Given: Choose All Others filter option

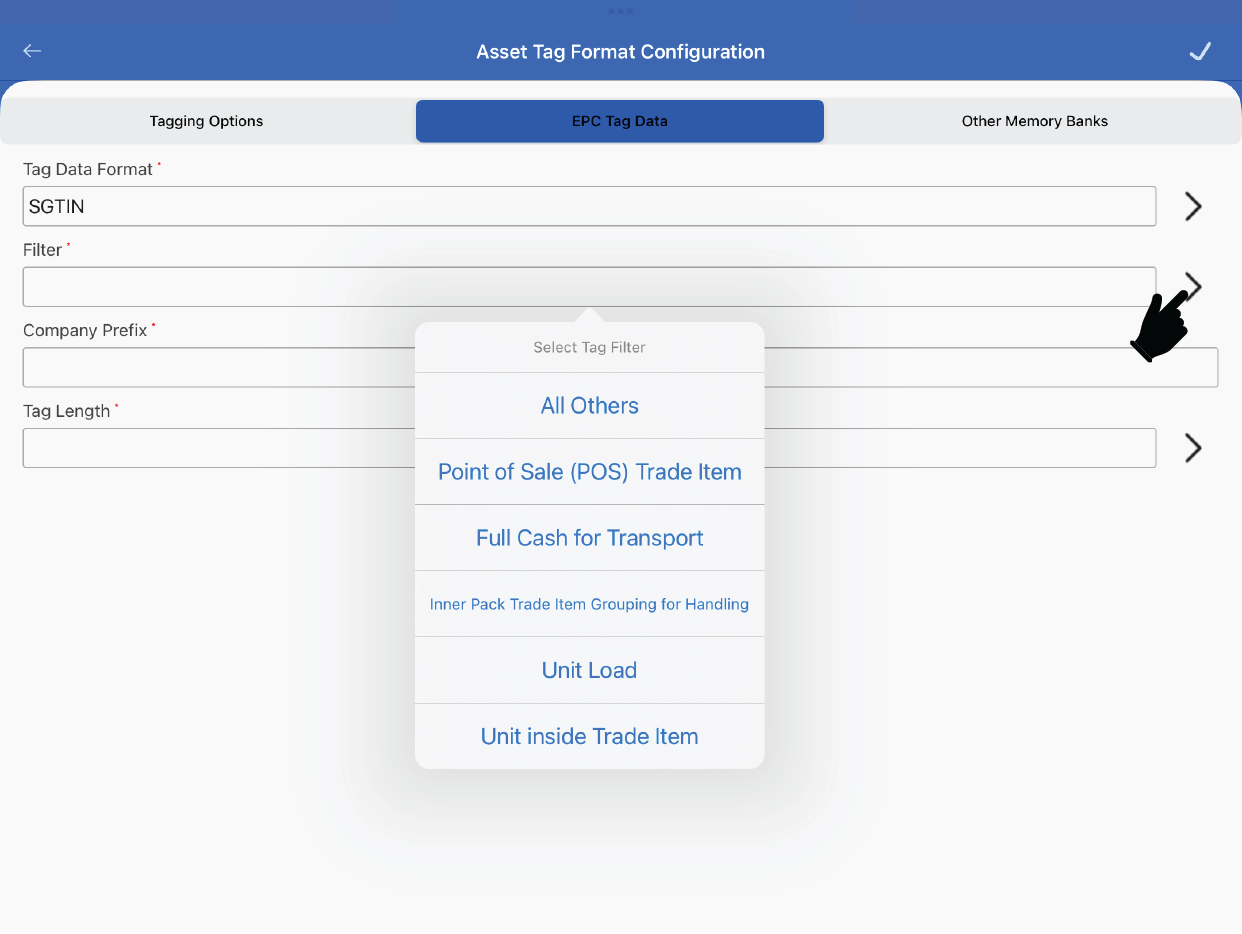Looking at the screenshot, I should tap(590, 405).
